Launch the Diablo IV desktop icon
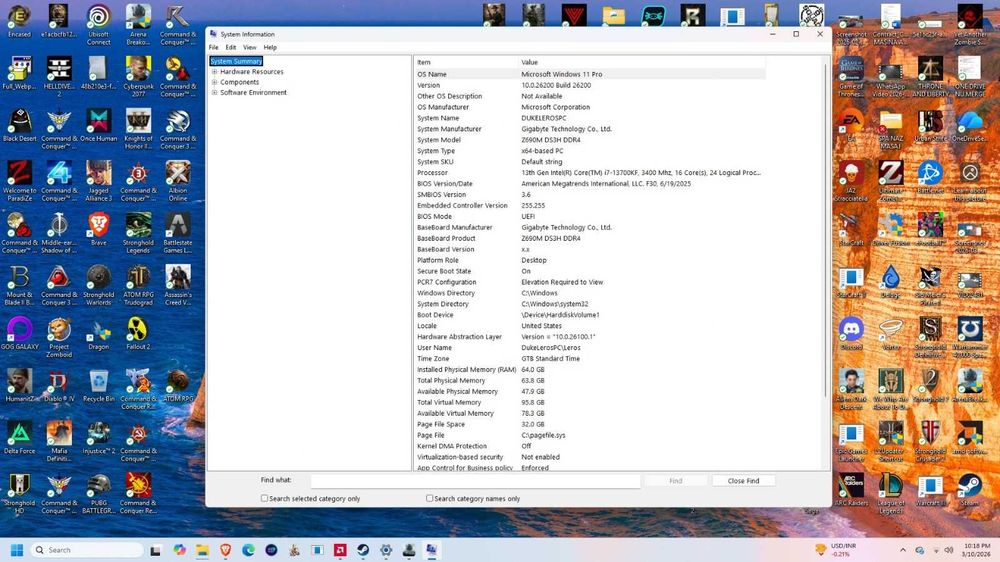 [x=59, y=387]
